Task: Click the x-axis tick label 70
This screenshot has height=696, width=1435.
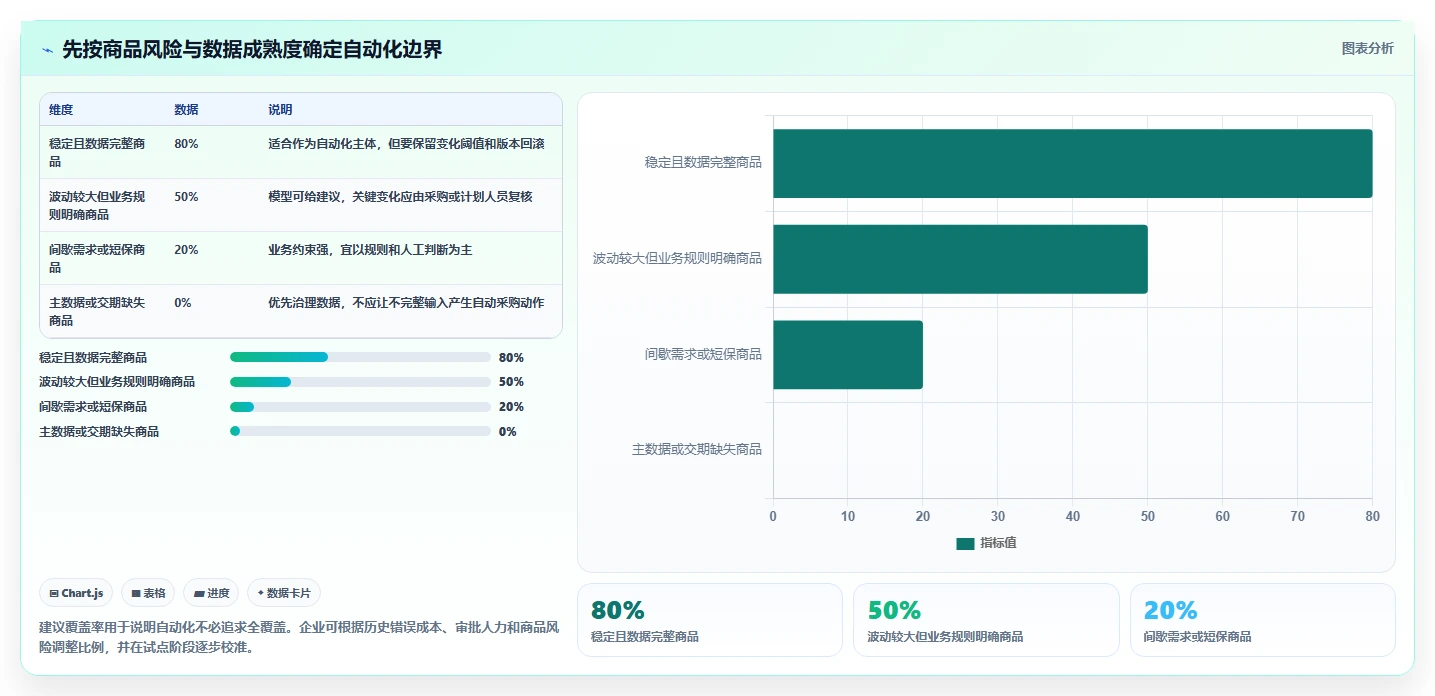Action: [1298, 516]
